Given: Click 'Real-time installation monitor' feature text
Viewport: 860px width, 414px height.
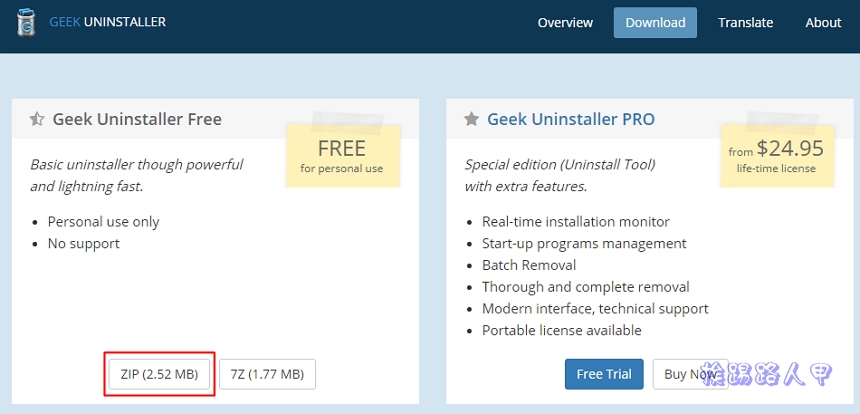Looking at the screenshot, I should 576,222.
